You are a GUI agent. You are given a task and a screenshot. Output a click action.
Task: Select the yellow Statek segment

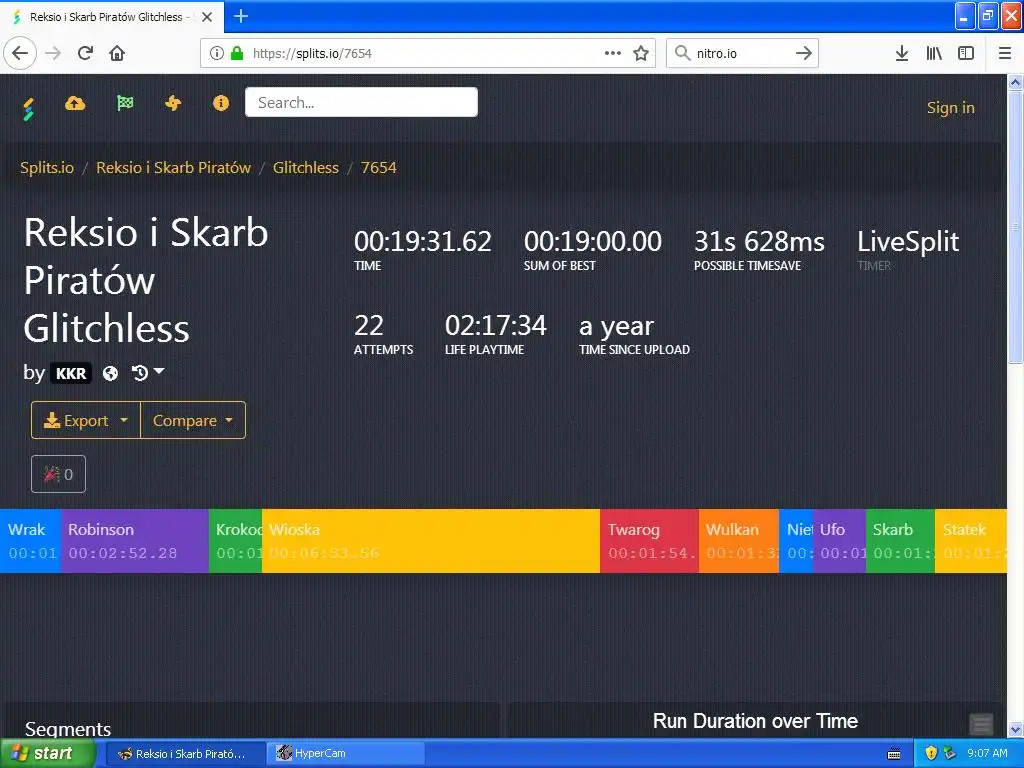[970, 541]
